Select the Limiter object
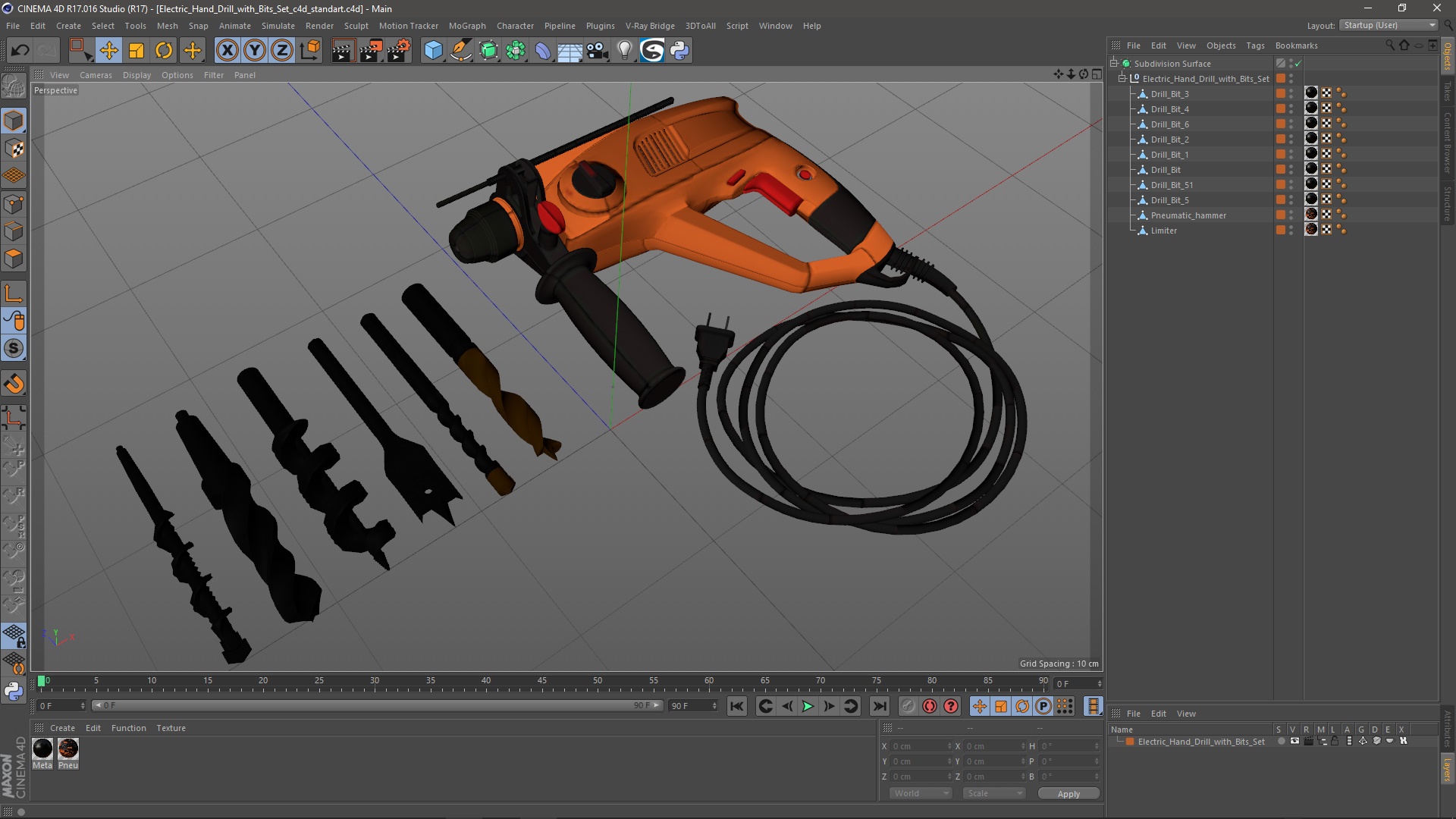Screen dimensions: 1456x819 pyautogui.click(x=1163, y=231)
